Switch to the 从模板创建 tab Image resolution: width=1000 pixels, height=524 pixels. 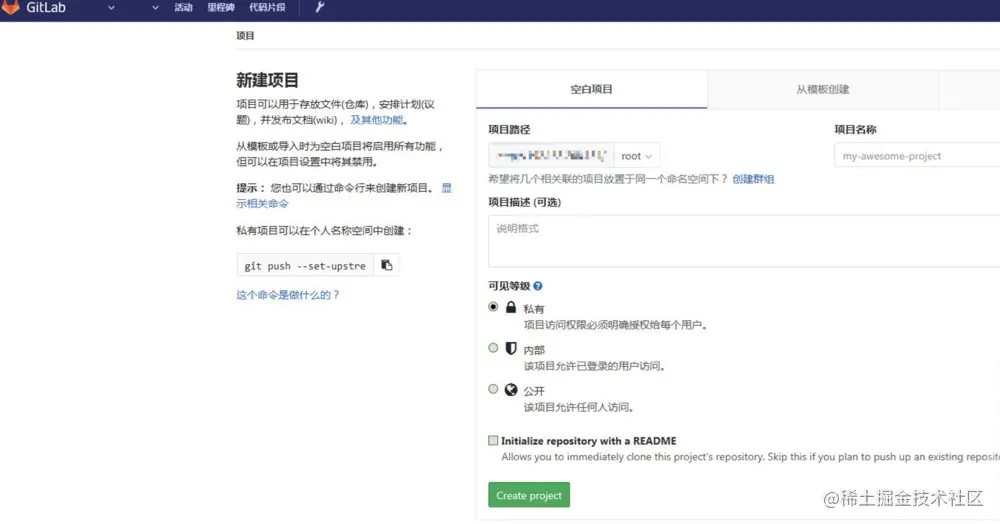[822, 89]
